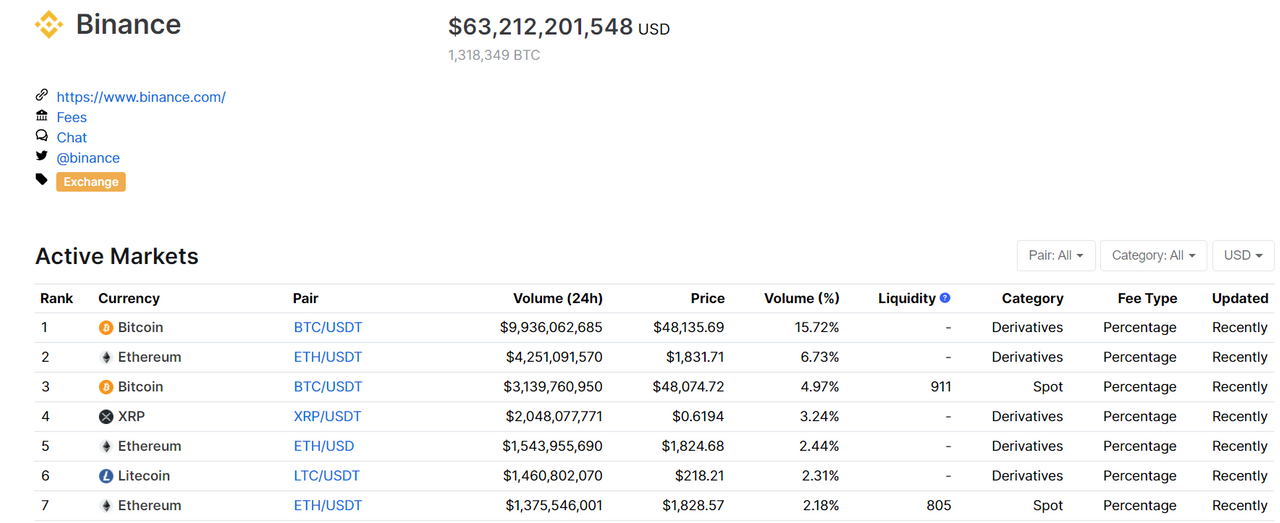Click the bank icon next to Fees
The width and height of the screenshot is (1280, 523).
(41, 116)
